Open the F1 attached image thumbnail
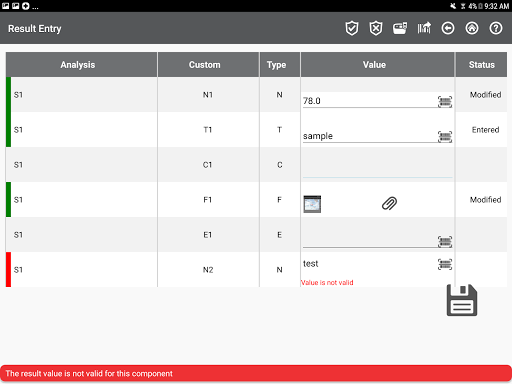The height and width of the screenshot is (384, 512). tap(312, 204)
